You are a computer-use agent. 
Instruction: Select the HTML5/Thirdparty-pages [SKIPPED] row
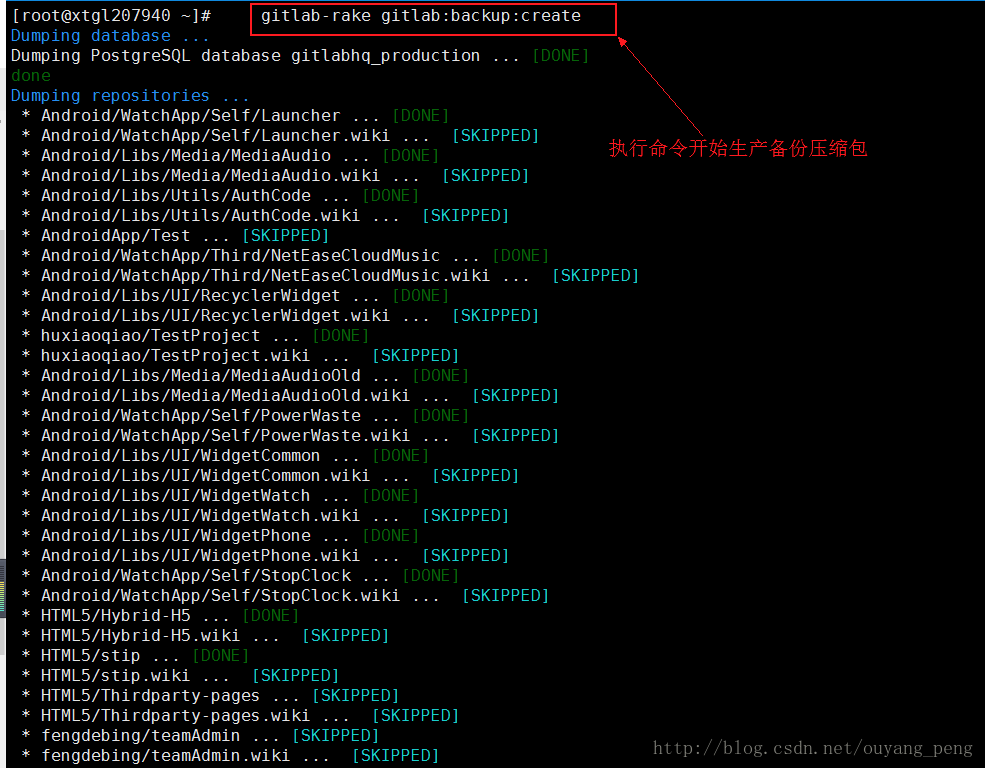click(x=210, y=696)
